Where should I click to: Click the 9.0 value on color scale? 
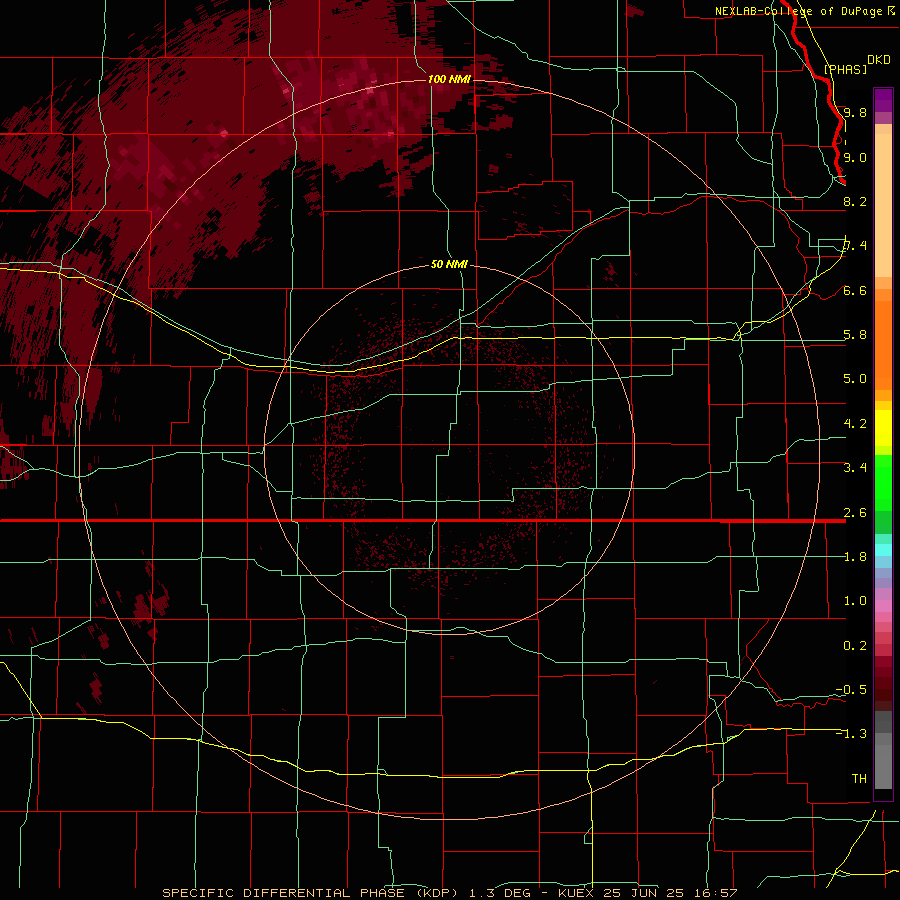pos(855,157)
